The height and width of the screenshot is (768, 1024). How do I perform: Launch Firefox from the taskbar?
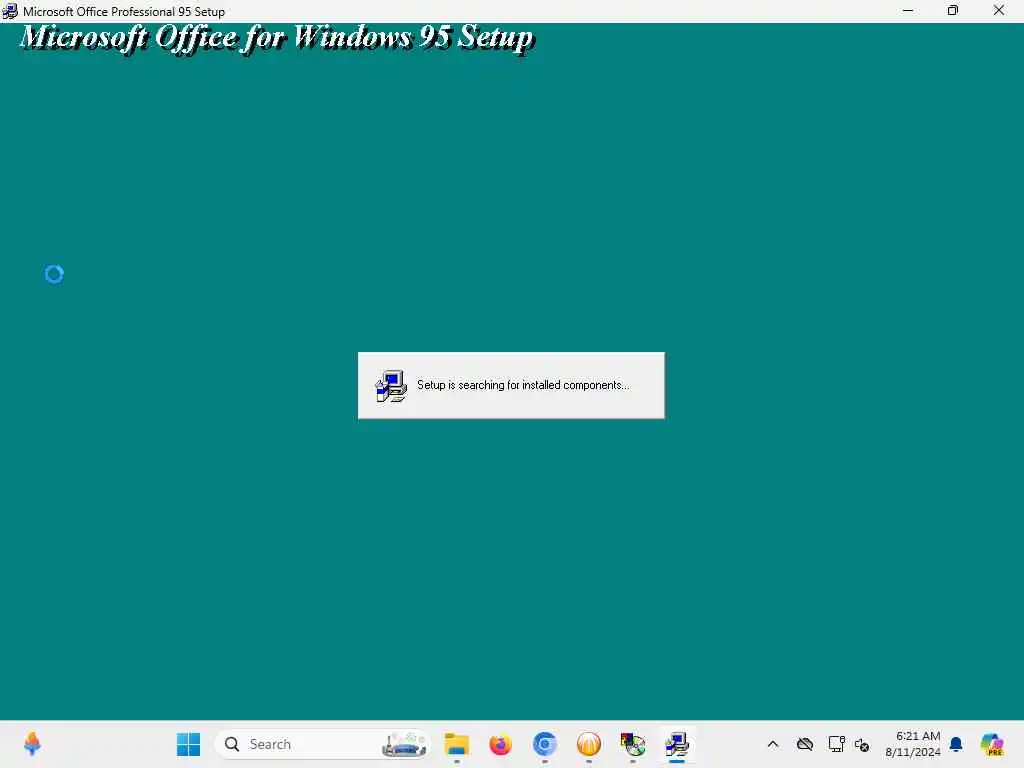click(500, 744)
